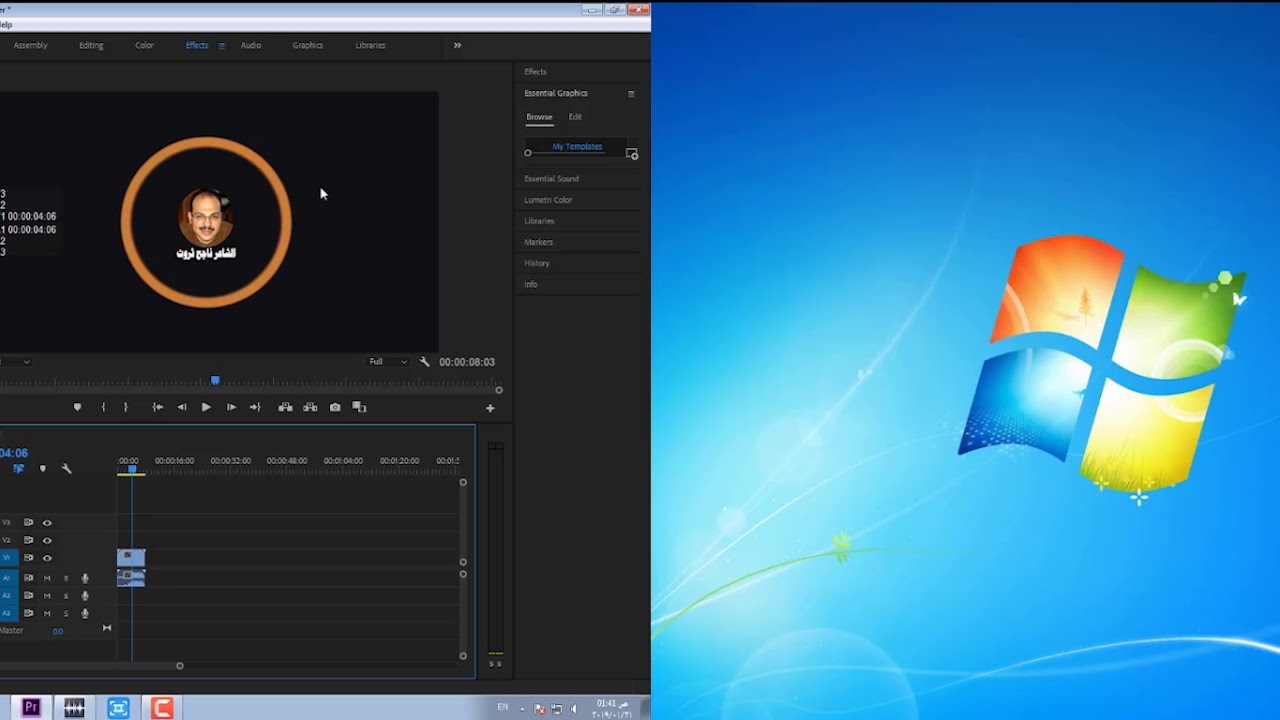Toggle sync lock on track A1
Viewport: 1280px width, 720px height.
pyautogui.click(x=28, y=578)
